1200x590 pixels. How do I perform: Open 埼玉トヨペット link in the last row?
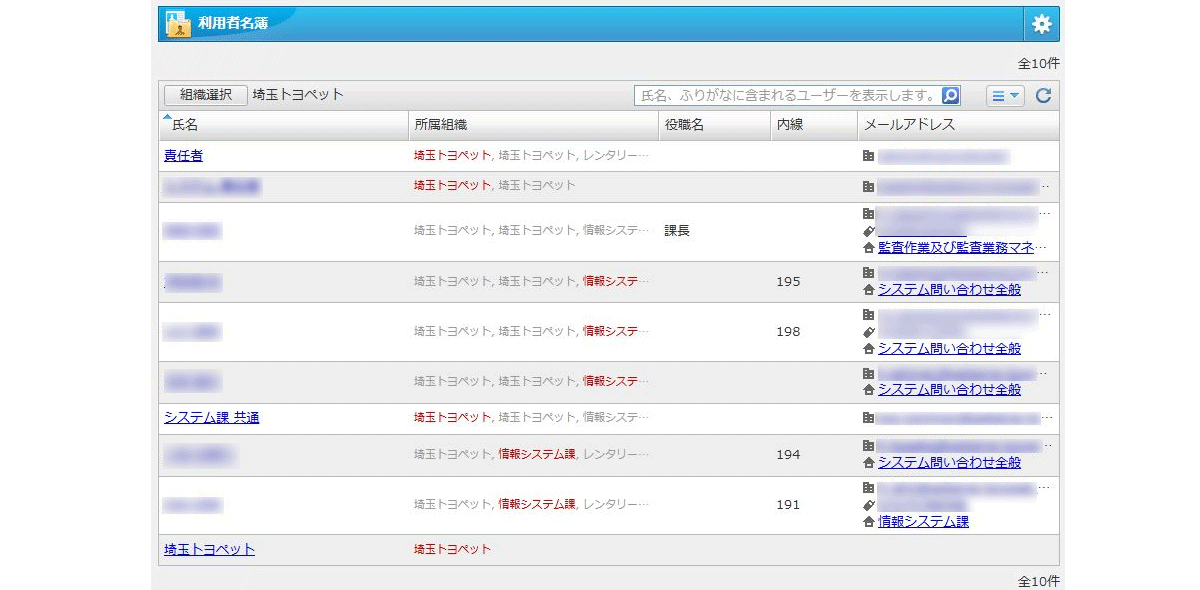(209, 549)
